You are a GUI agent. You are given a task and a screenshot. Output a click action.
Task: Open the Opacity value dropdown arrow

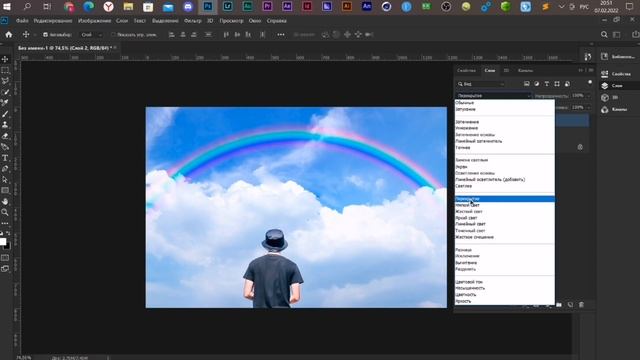pos(588,96)
